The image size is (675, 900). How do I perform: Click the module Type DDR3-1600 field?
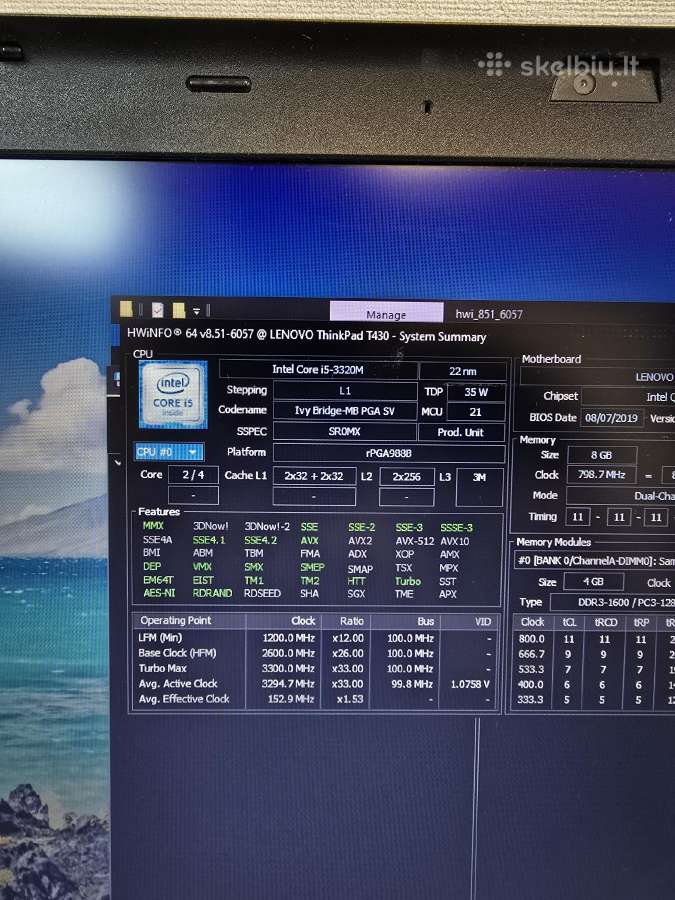click(x=612, y=602)
